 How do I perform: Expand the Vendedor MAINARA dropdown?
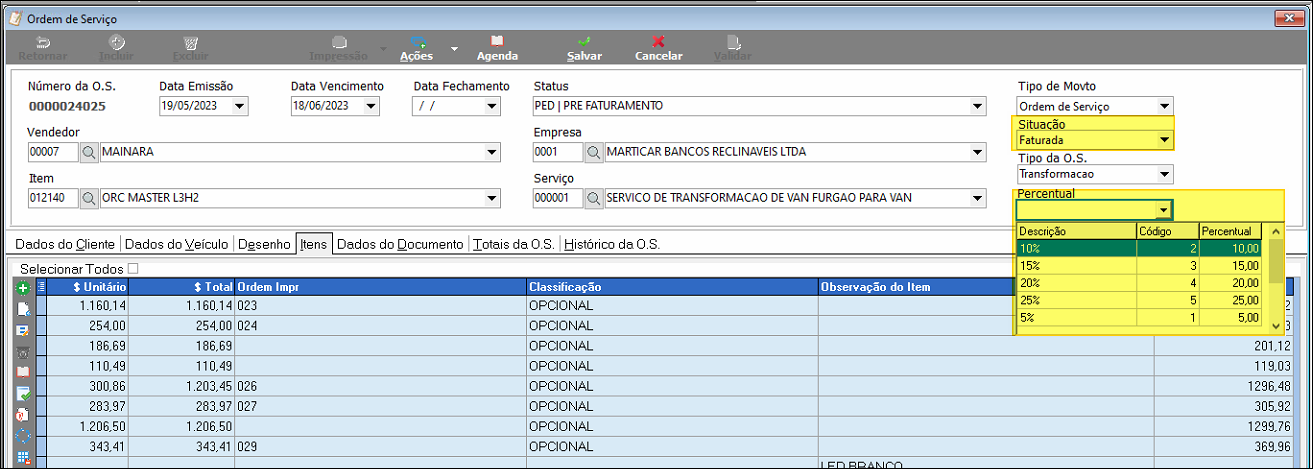pyautogui.click(x=491, y=152)
